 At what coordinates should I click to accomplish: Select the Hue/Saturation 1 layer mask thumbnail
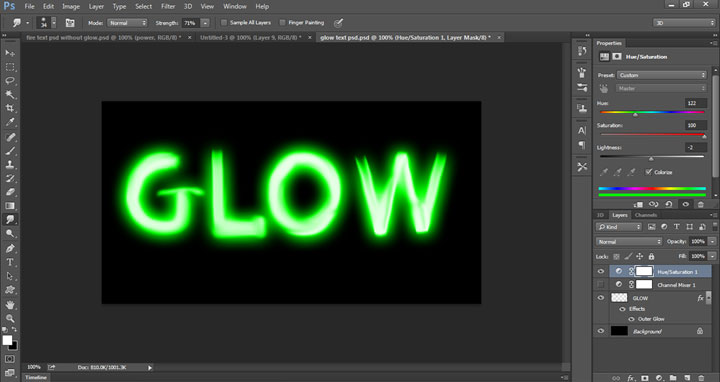(644, 271)
